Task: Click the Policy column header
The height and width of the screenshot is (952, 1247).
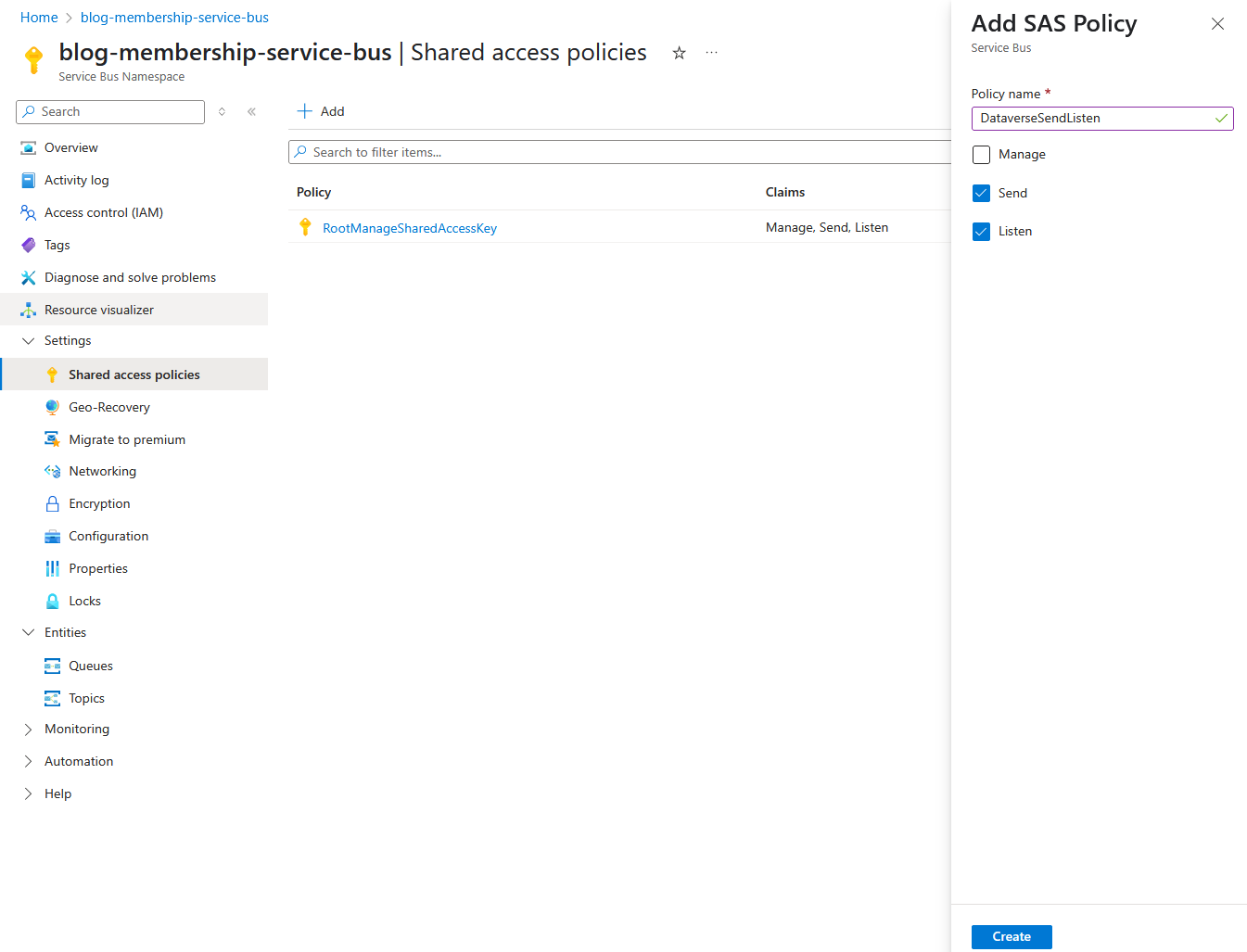Action: pyautogui.click(x=314, y=192)
